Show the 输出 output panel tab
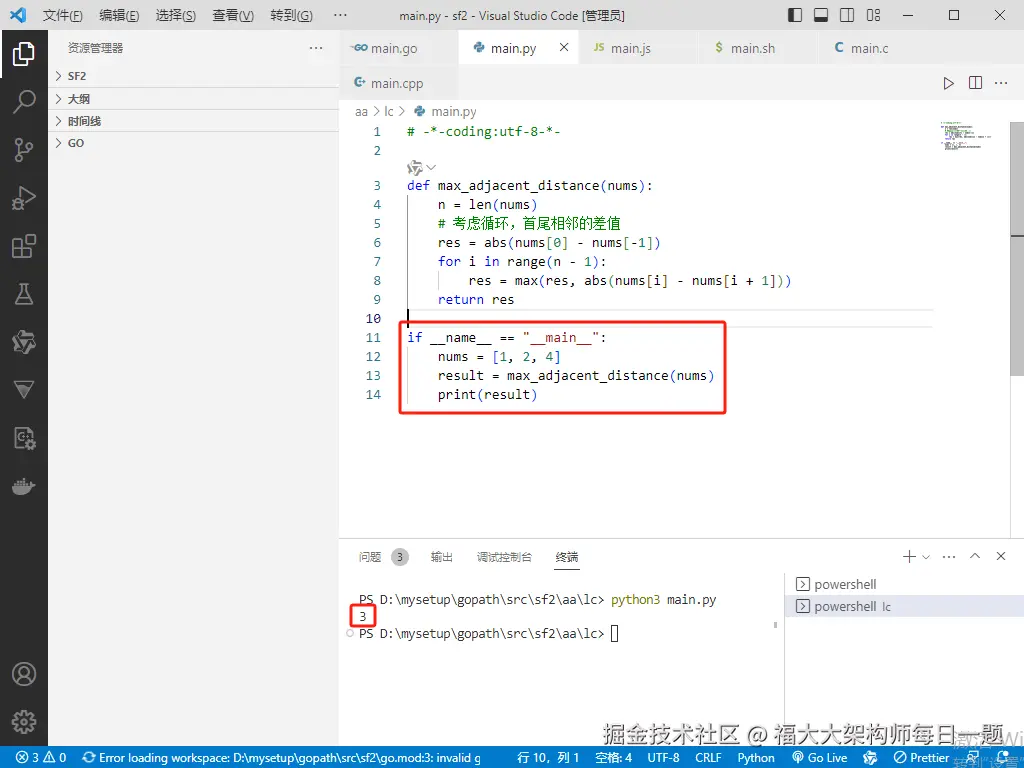This screenshot has width=1024, height=768. pos(441,557)
